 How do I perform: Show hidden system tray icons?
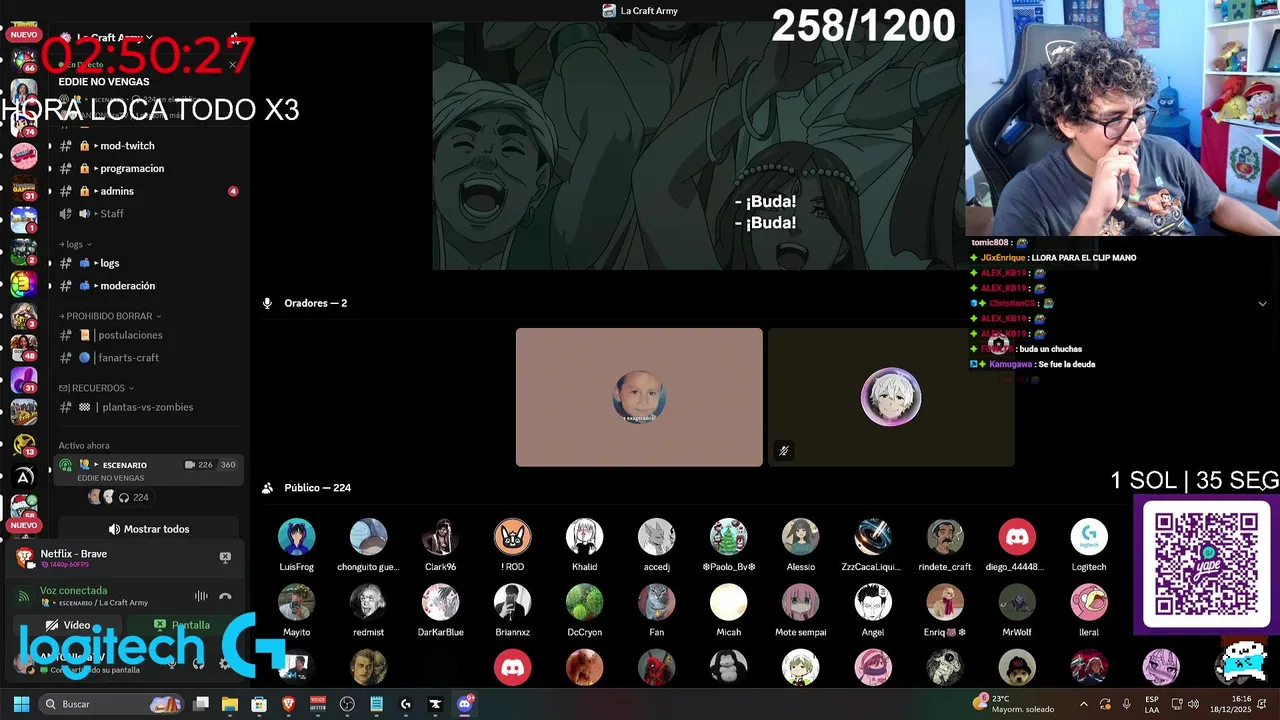tap(1083, 704)
